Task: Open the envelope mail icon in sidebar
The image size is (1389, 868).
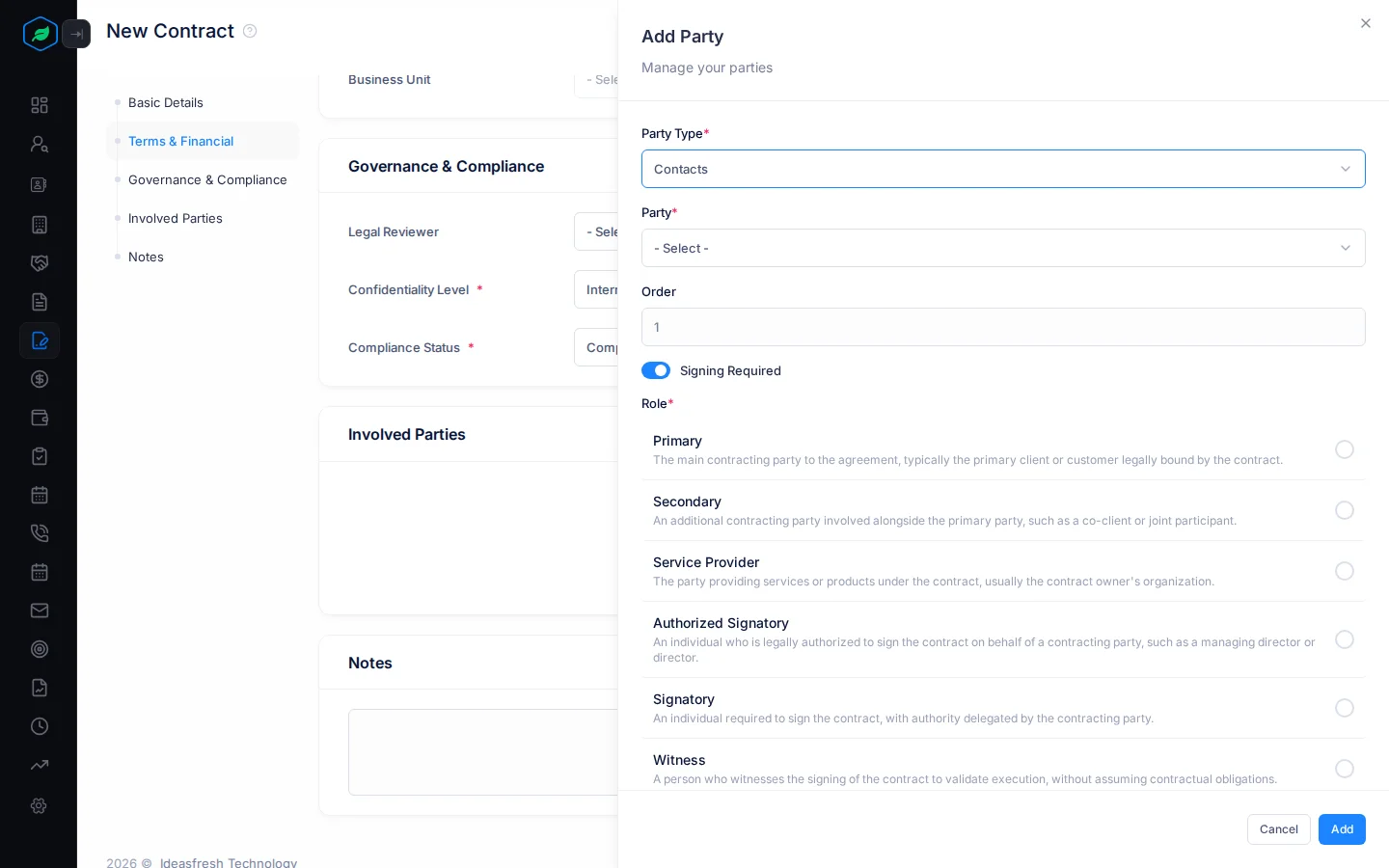Action: [40, 610]
